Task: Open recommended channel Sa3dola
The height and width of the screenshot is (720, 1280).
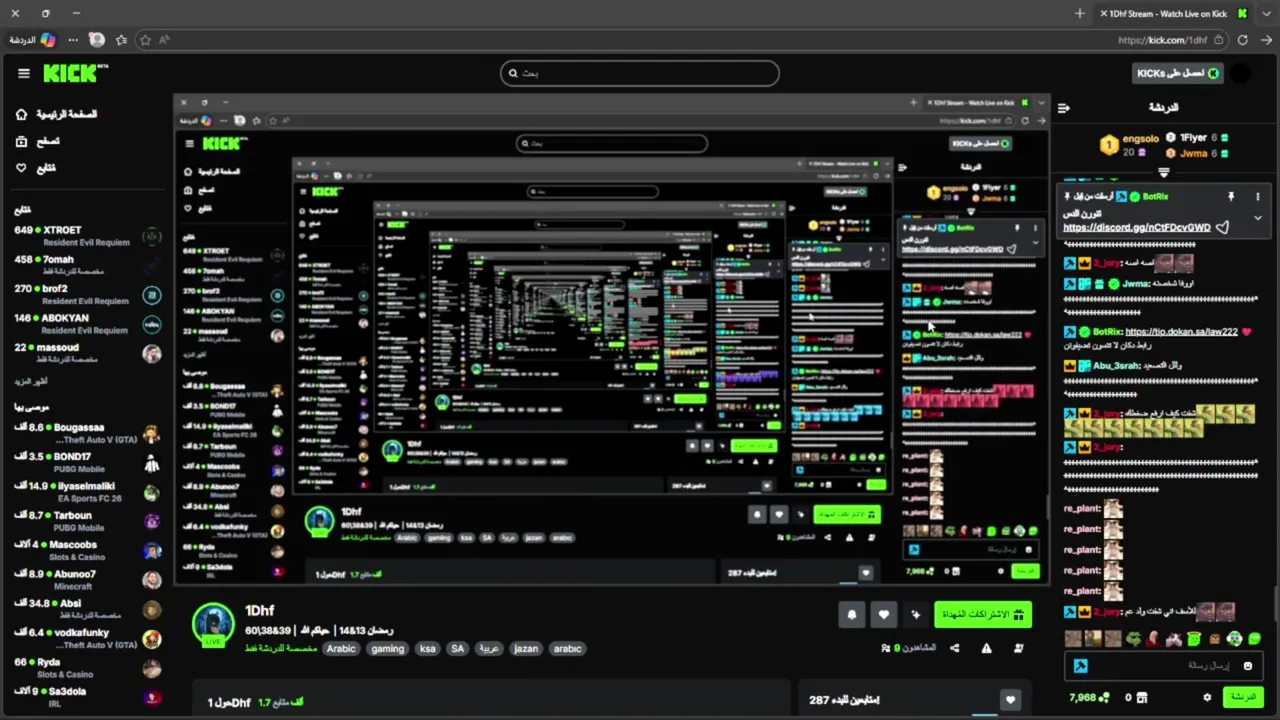Action: coord(87,697)
